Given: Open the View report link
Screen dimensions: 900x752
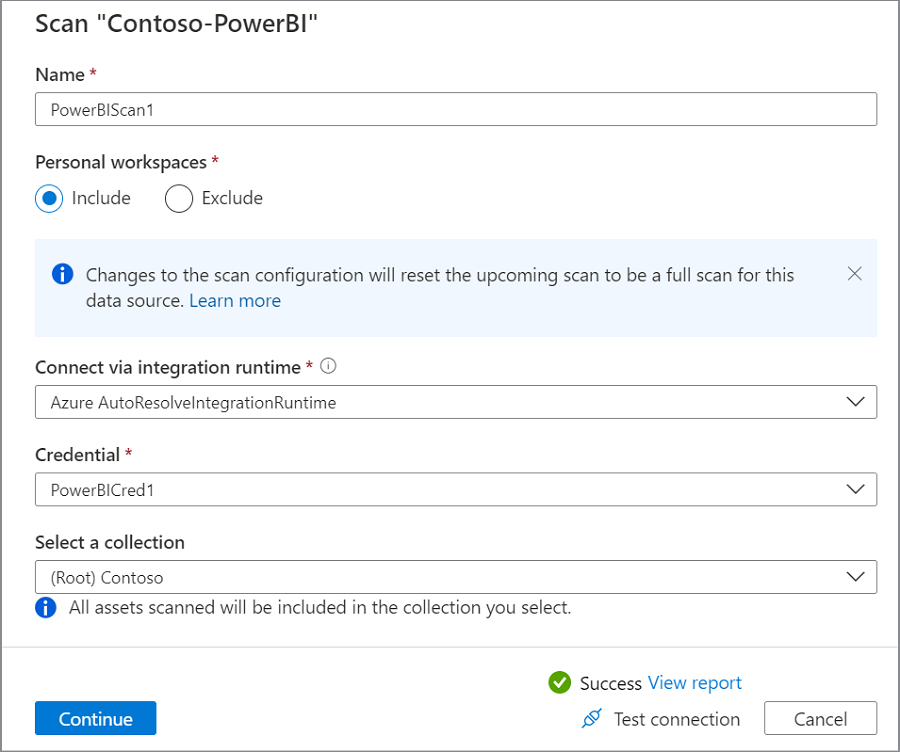Looking at the screenshot, I should (x=695, y=683).
